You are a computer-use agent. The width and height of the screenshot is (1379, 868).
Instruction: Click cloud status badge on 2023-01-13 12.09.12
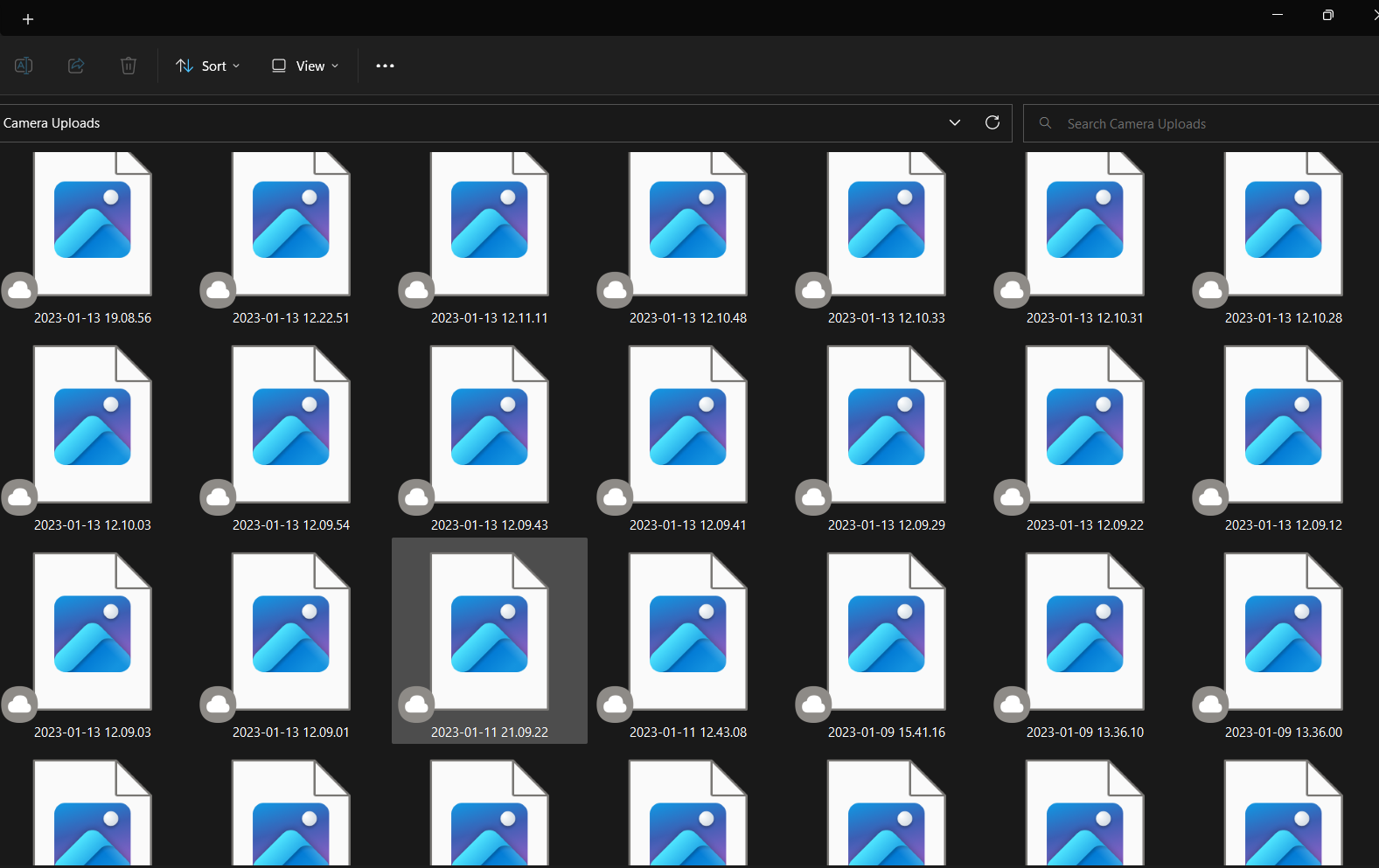point(1210,497)
